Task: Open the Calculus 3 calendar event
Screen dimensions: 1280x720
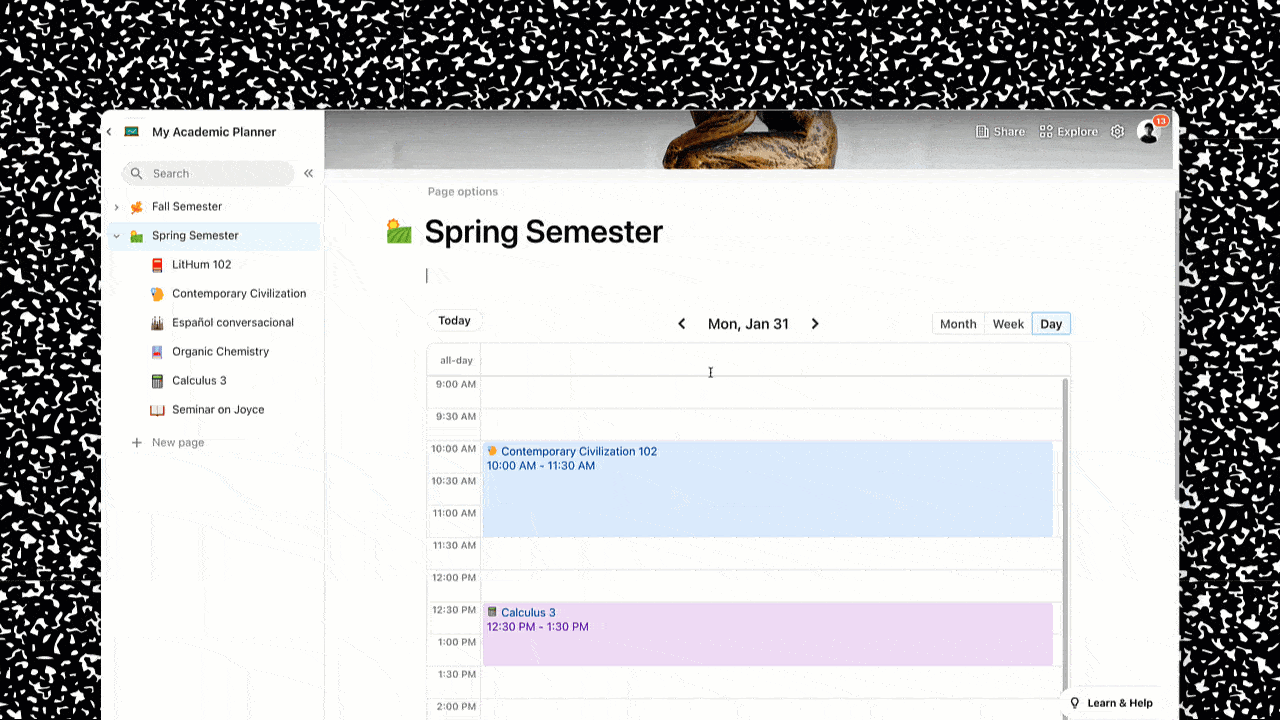Action: (x=767, y=634)
